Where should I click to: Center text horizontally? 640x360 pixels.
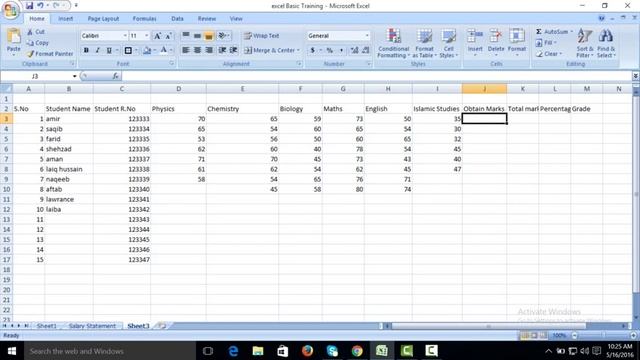click(198, 50)
